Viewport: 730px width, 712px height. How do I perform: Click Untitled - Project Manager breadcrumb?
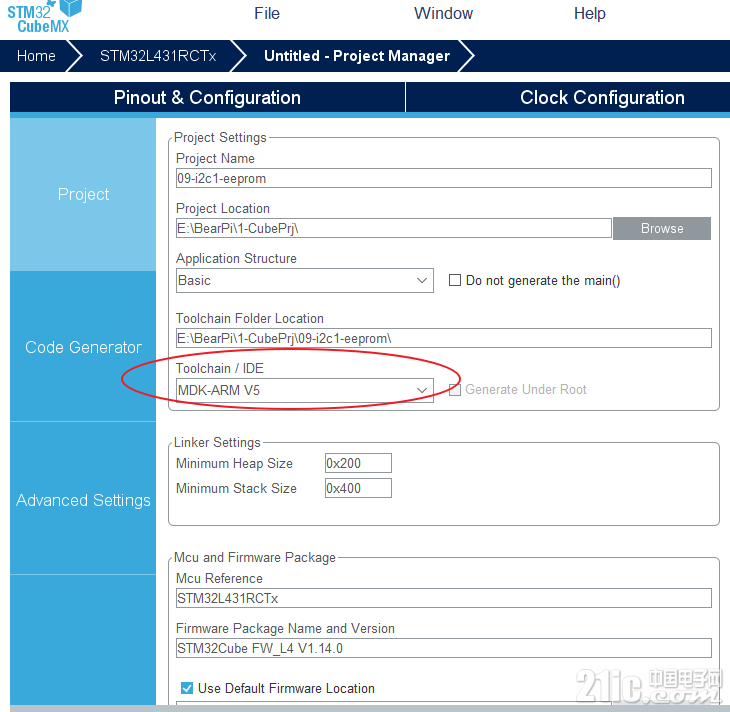point(357,56)
